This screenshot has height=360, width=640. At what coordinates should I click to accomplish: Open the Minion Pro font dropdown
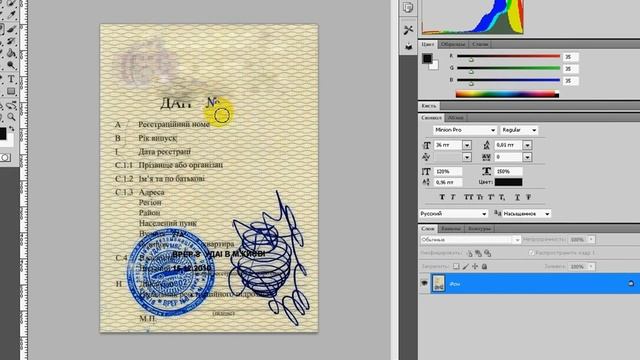point(465,130)
